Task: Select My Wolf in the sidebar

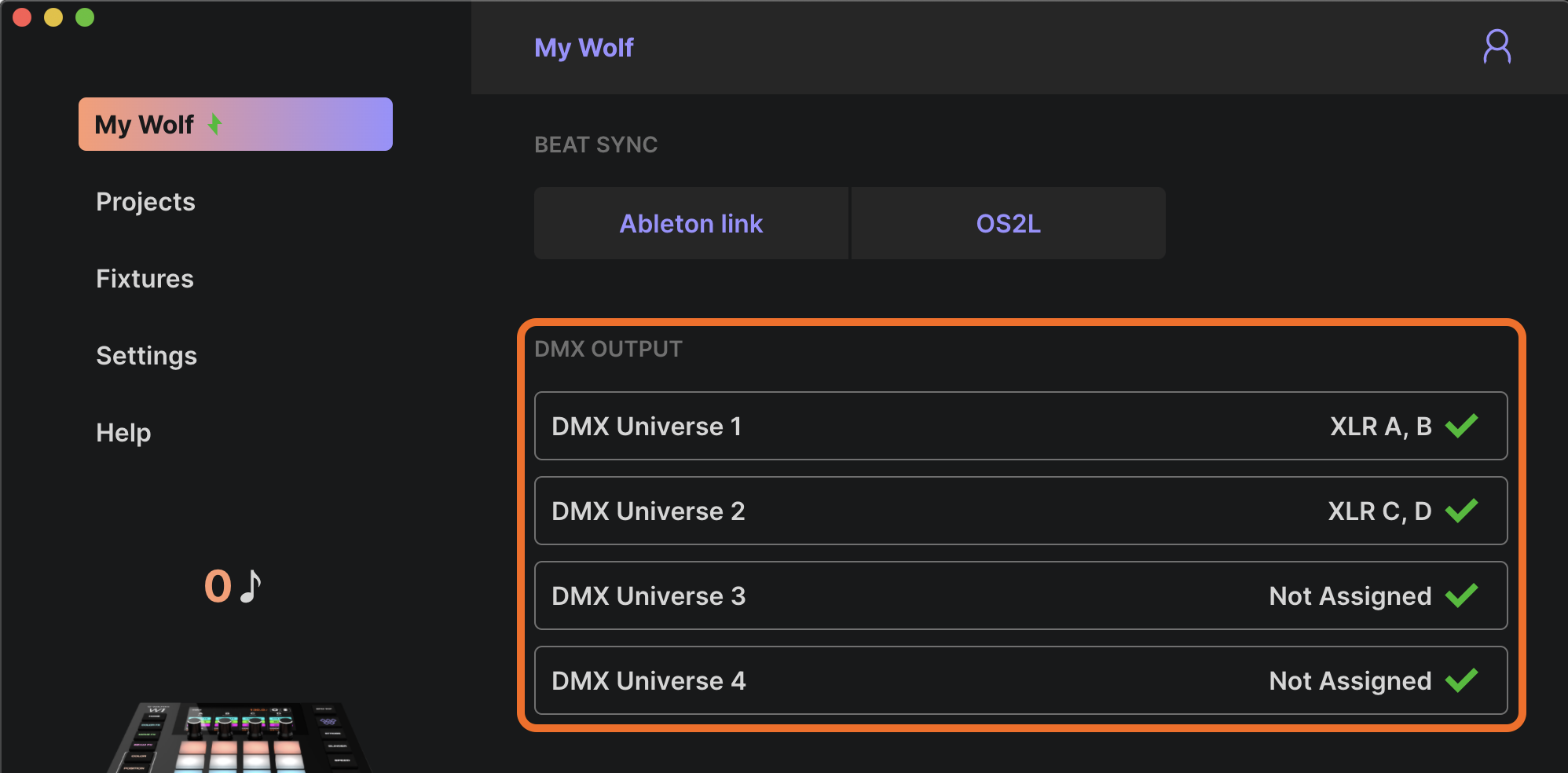Action: click(145, 124)
